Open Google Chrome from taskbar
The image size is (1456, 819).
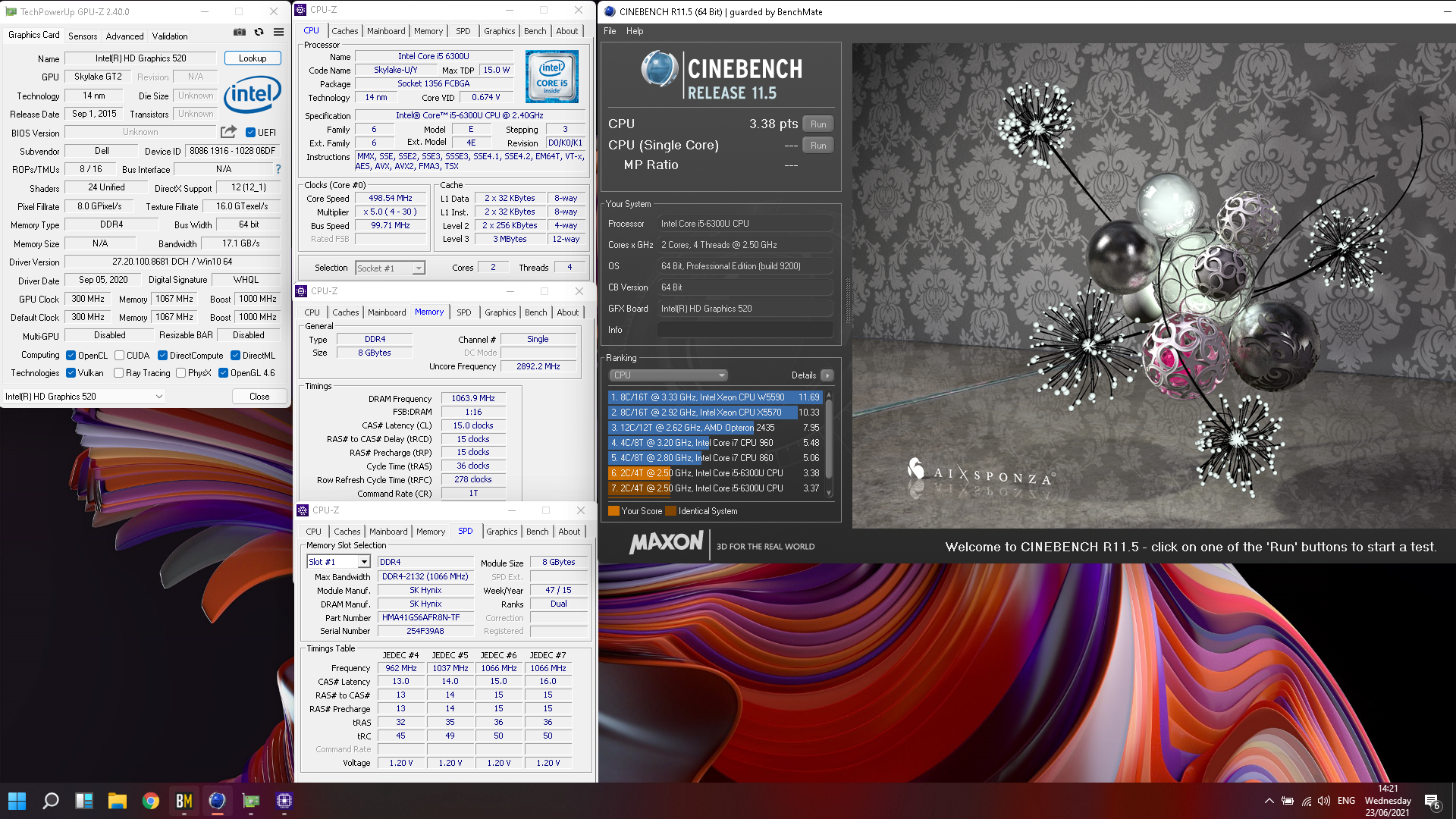click(x=151, y=801)
